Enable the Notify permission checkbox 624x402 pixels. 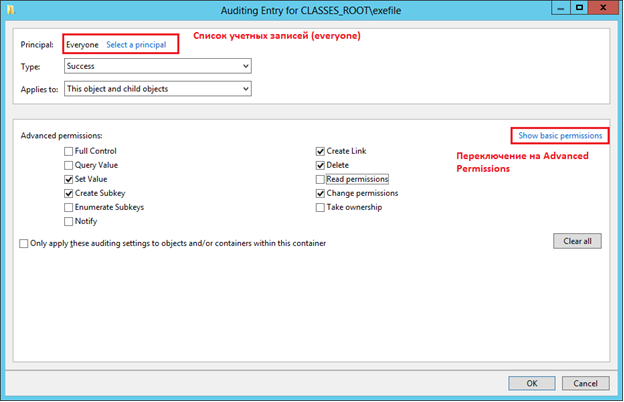68,221
